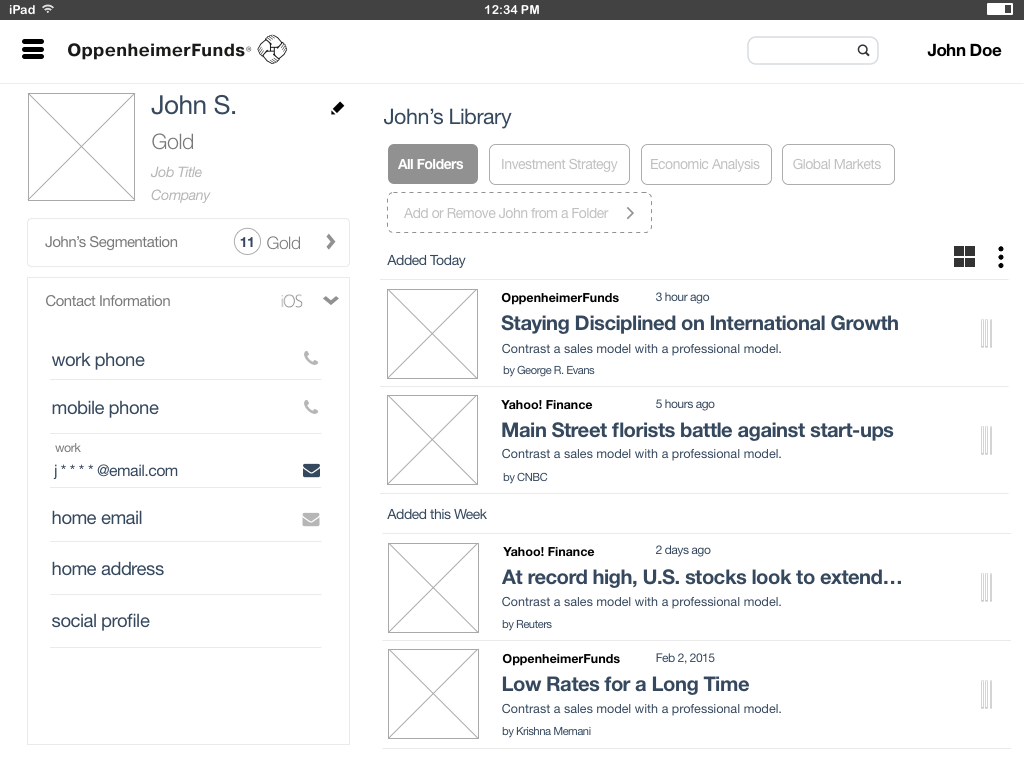Tap the work phone row

click(x=185, y=359)
